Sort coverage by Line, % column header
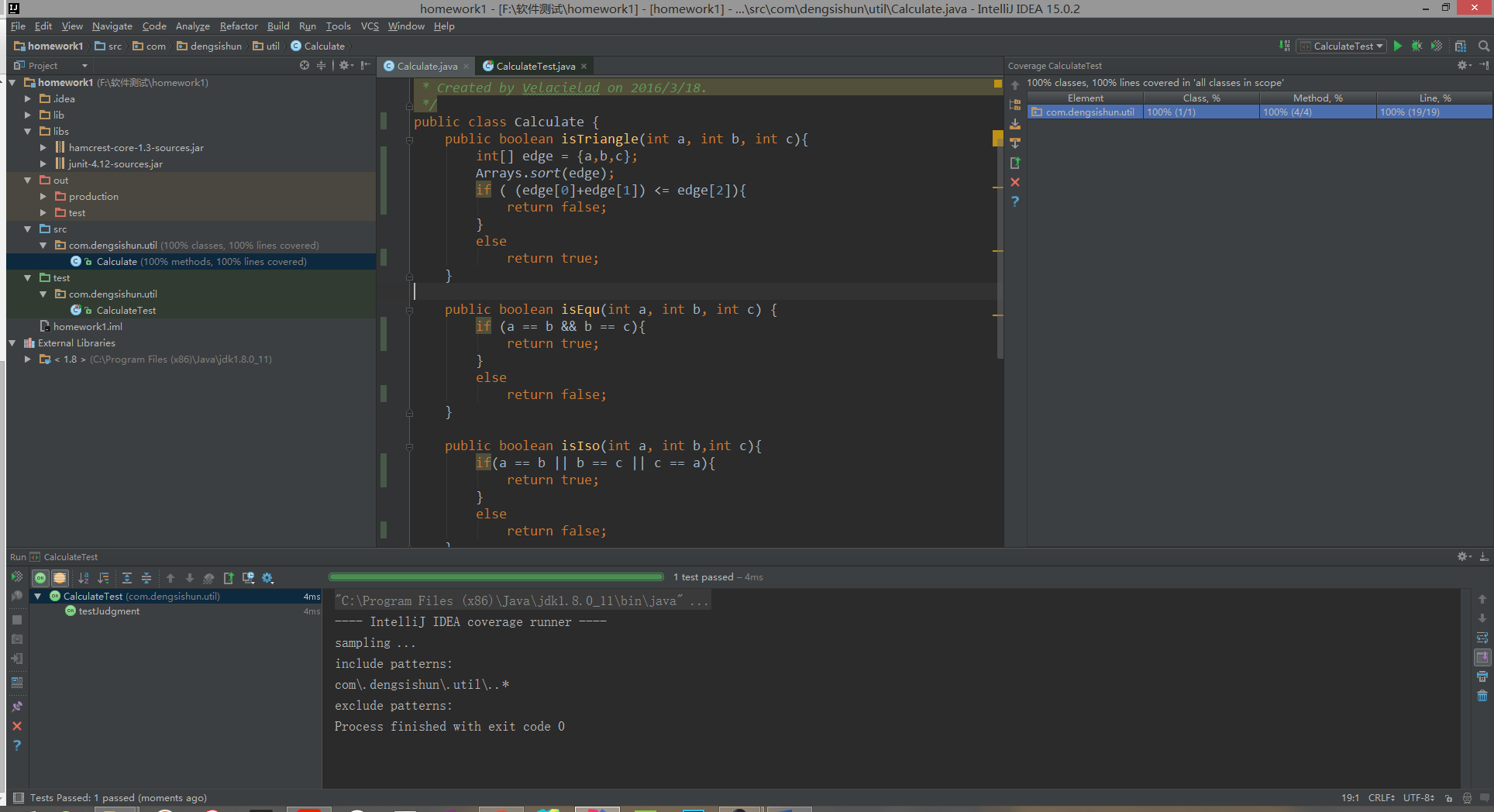 point(1435,98)
